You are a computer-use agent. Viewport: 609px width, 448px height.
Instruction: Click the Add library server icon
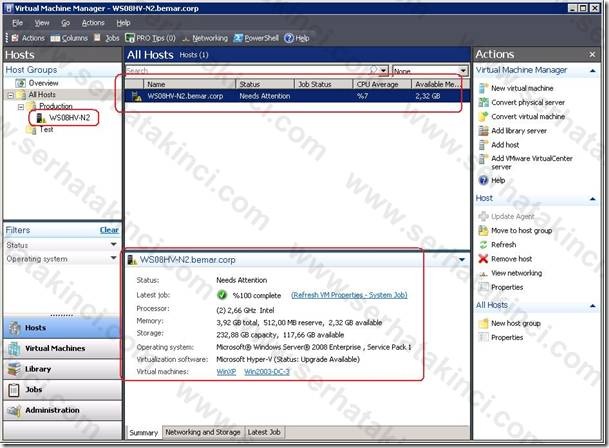click(483, 131)
